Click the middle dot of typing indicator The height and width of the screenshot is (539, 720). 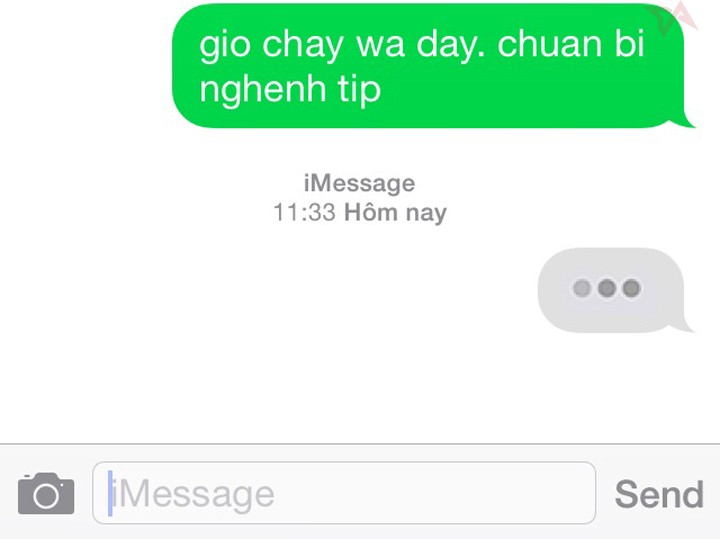coord(607,288)
